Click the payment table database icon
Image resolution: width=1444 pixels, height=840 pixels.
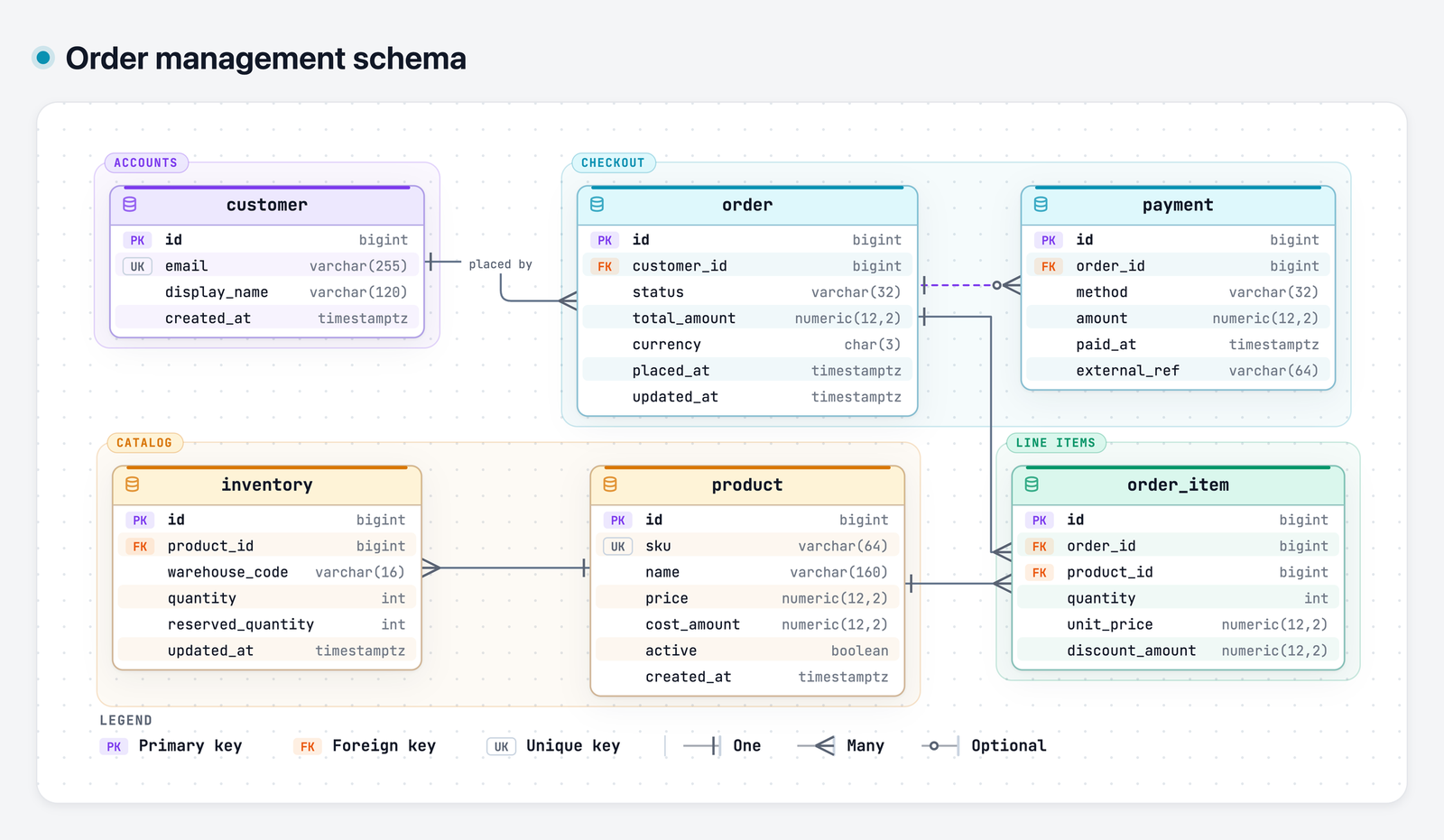(x=1041, y=205)
